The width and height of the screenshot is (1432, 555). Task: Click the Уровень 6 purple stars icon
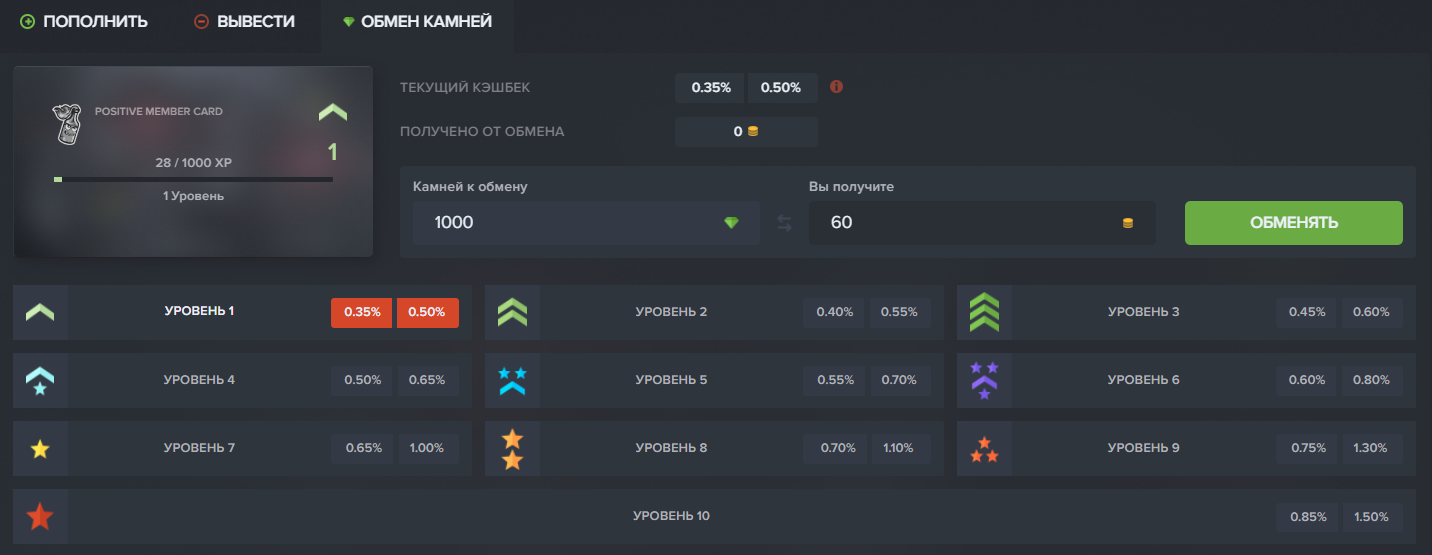[984, 381]
